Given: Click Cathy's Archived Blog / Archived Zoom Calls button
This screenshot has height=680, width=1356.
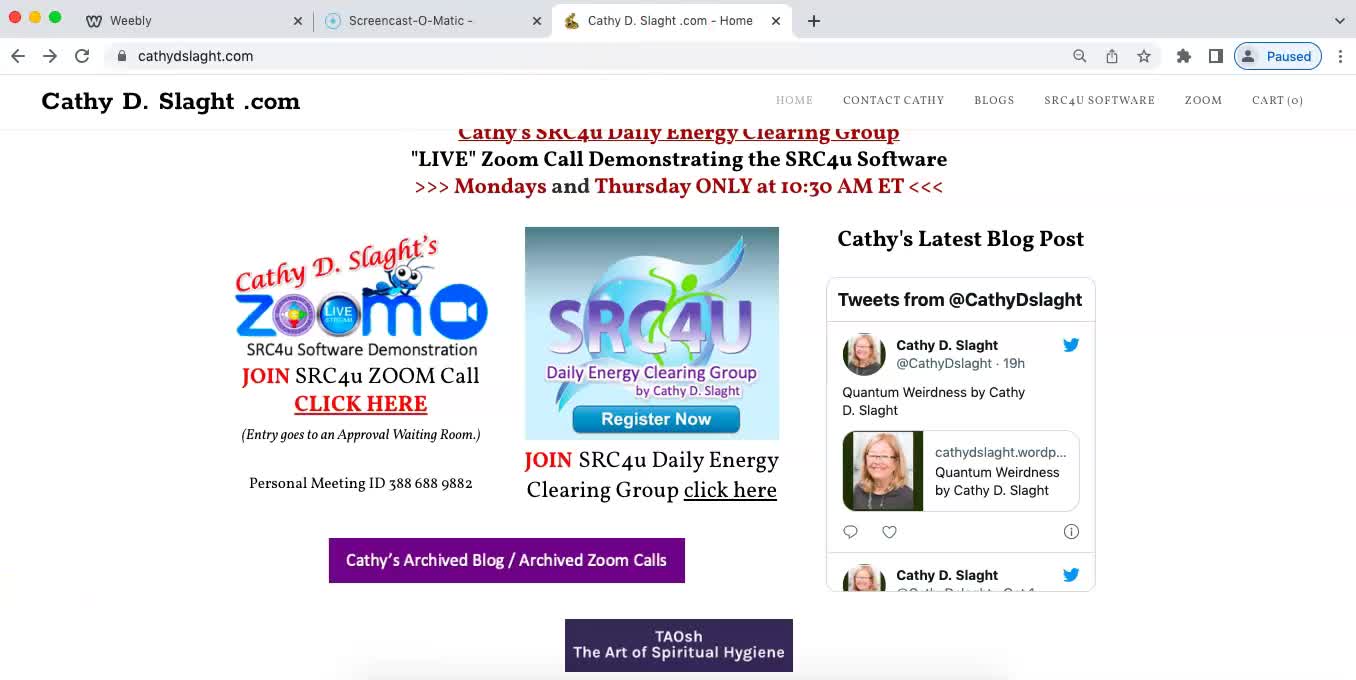Looking at the screenshot, I should tap(507, 560).
